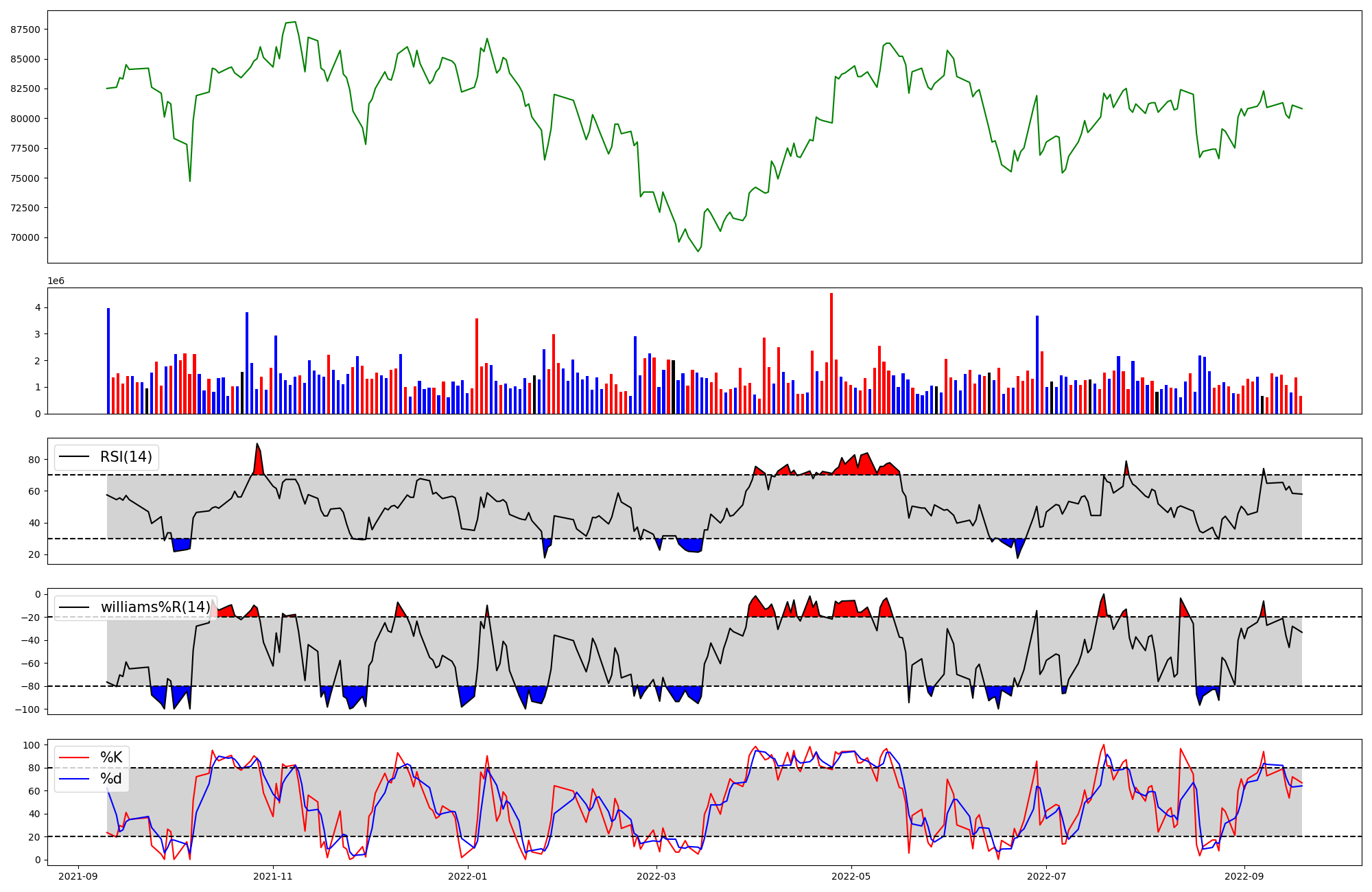Viewport: 1372px width, 892px height.
Task: Click the 2022-07 x-axis date label
Action: pyautogui.click(x=1046, y=876)
